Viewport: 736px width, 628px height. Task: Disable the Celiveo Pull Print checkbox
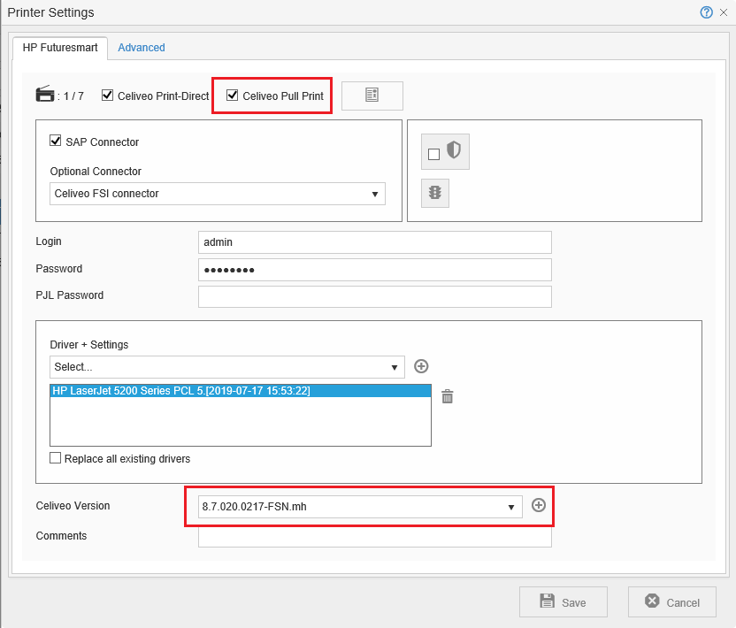tap(233, 96)
